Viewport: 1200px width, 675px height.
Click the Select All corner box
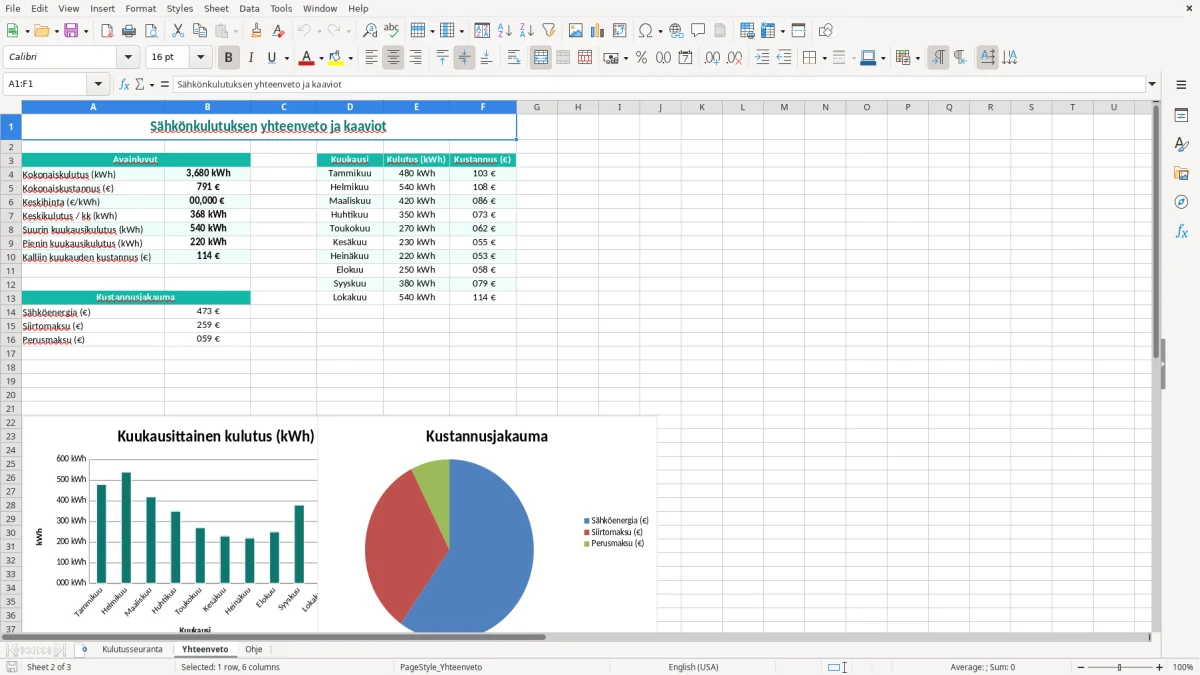(x=10, y=107)
